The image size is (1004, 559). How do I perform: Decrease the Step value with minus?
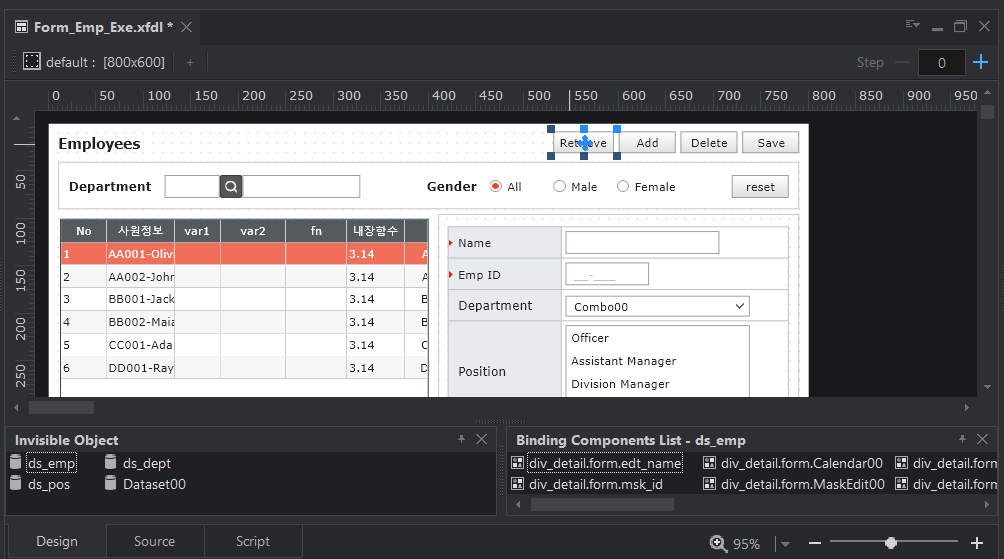[x=902, y=62]
